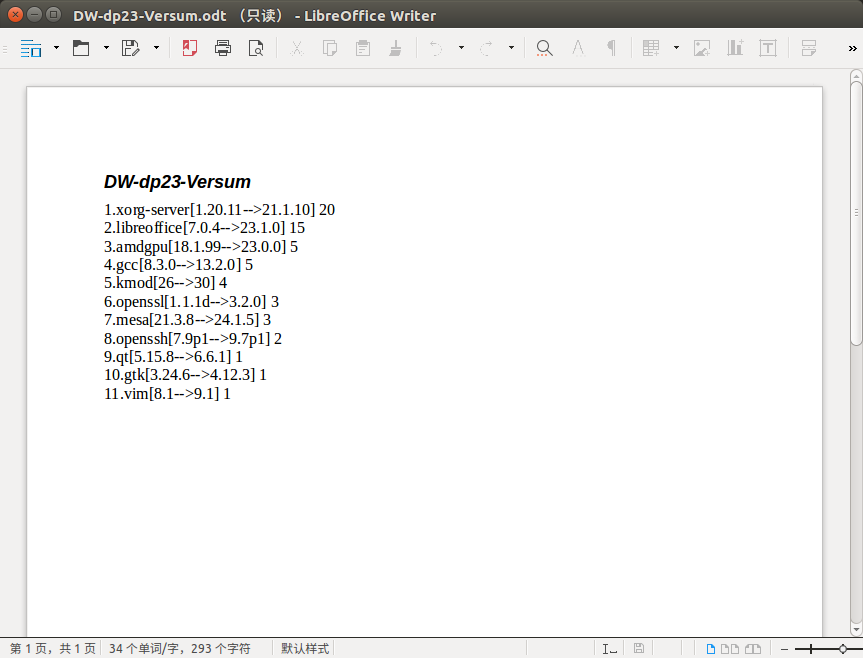
Task: Minimize the Writer window
Action: tap(34, 15)
